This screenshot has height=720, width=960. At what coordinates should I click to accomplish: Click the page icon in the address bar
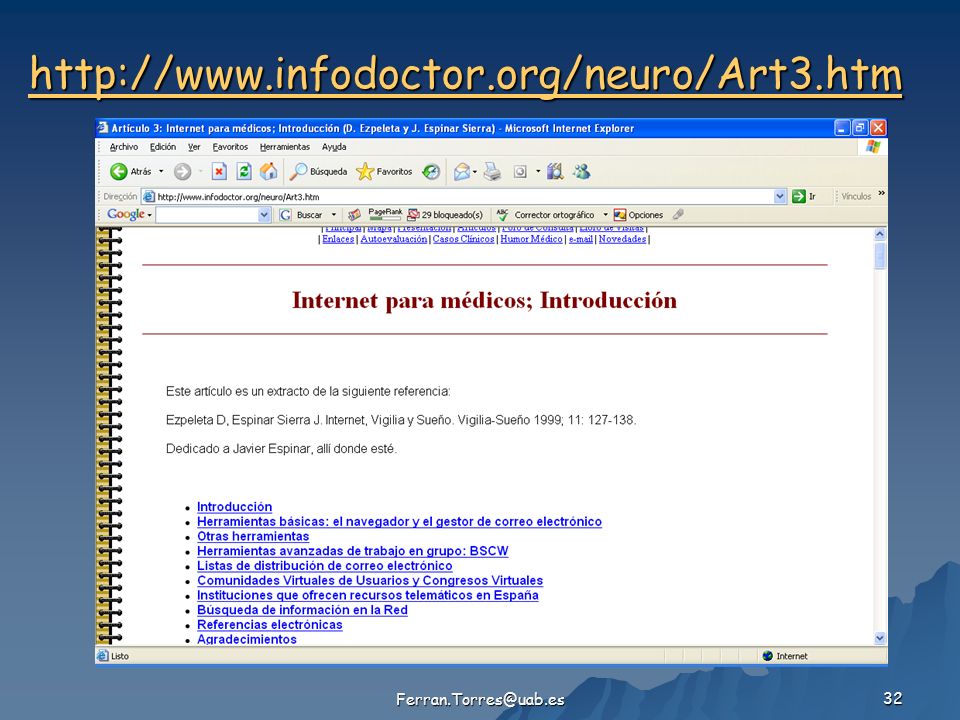coord(149,197)
